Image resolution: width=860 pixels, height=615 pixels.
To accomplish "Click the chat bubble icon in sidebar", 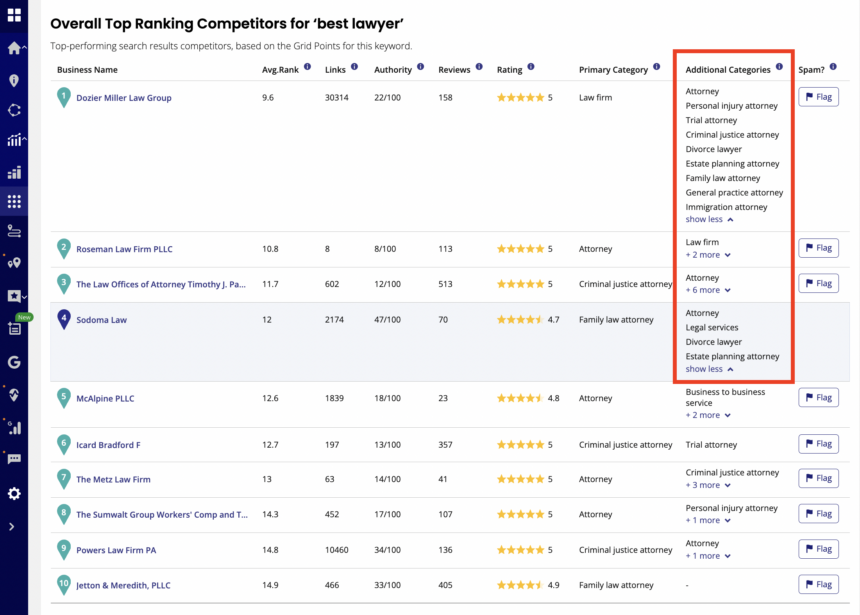I will (x=14, y=459).
